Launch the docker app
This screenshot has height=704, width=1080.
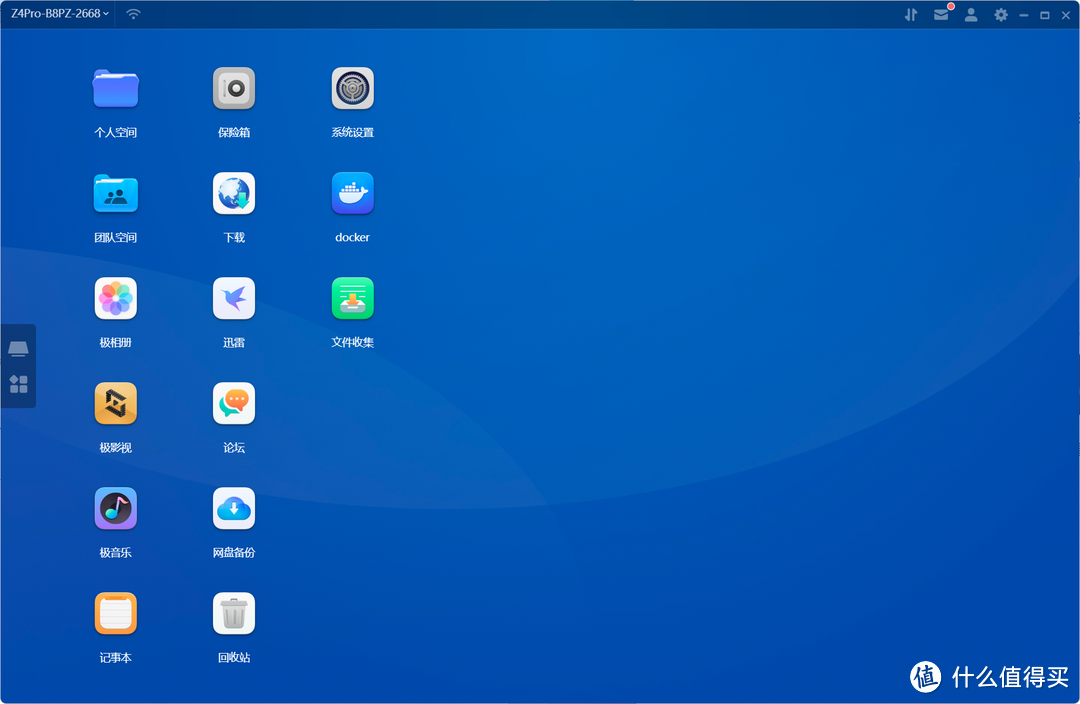[353, 194]
